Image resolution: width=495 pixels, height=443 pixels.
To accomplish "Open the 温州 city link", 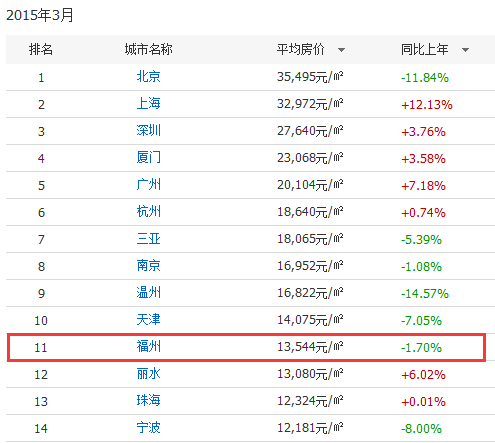I will click(x=149, y=293).
